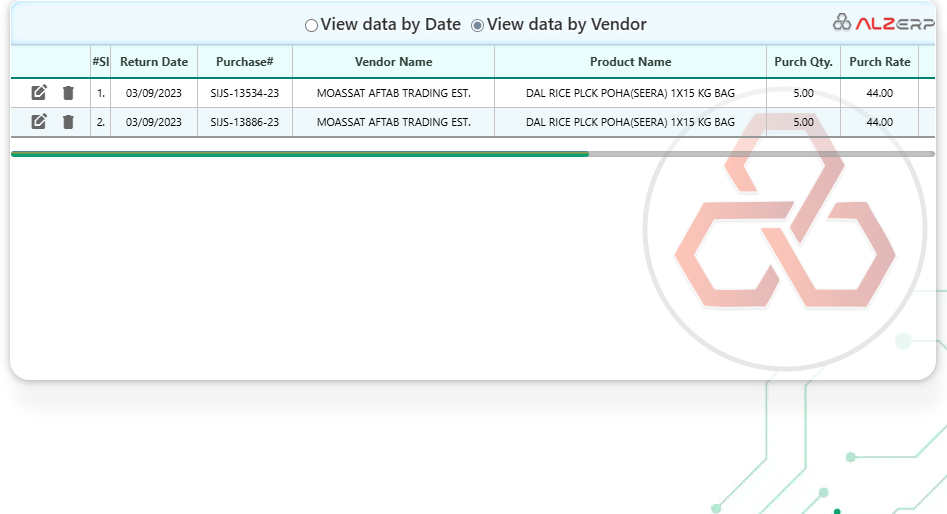
Task: Click DAL RICE PLCK POHA product in row 2
Action: (x=631, y=122)
